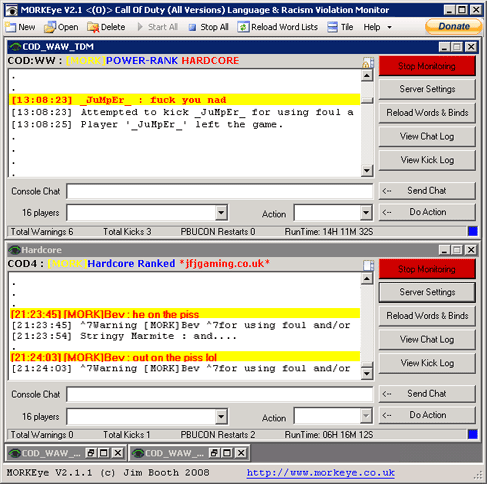Click 'RunTime: 14H 11M 32S' status entry

[329, 232]
